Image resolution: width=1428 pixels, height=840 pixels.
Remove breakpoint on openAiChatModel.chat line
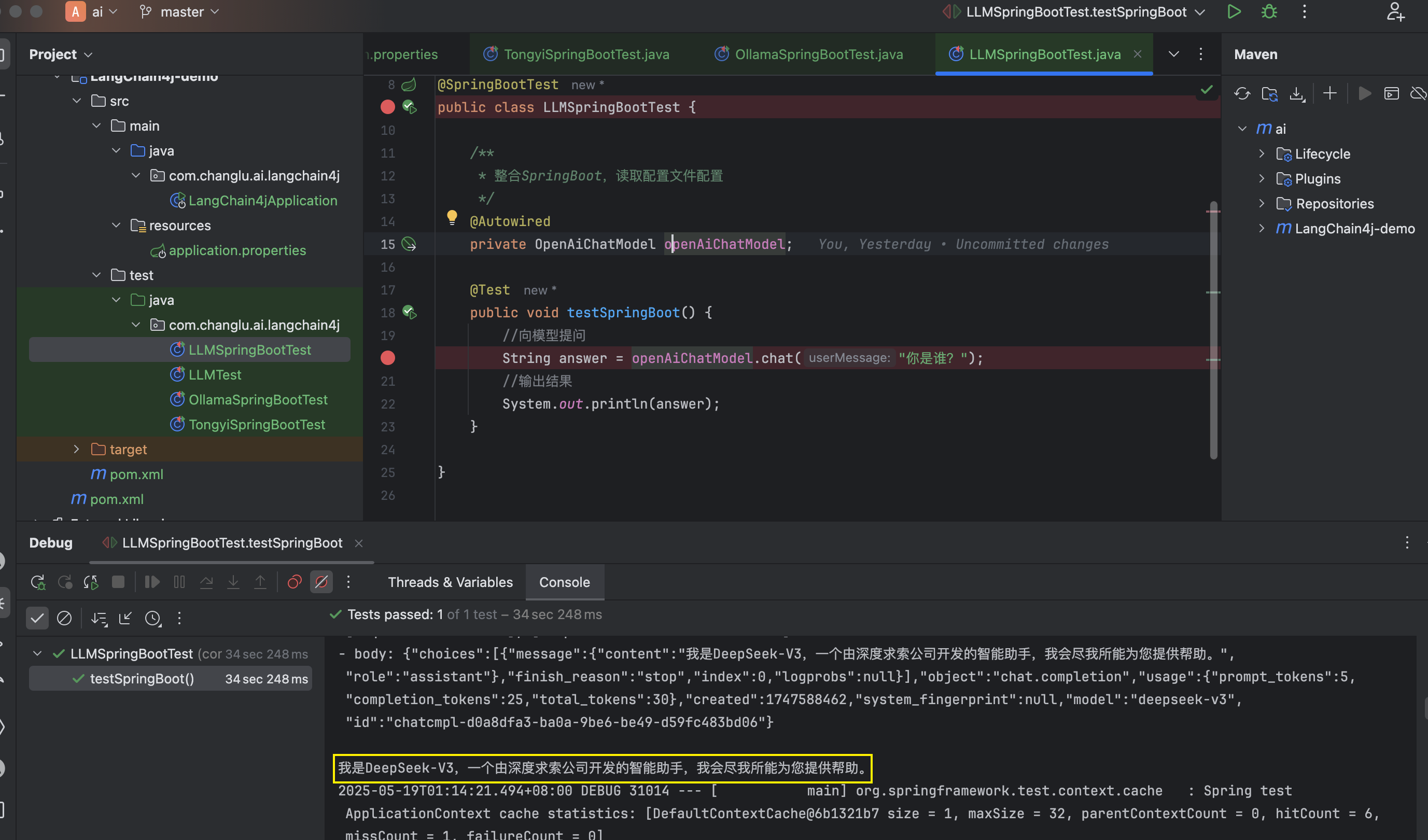click(388, 358)
